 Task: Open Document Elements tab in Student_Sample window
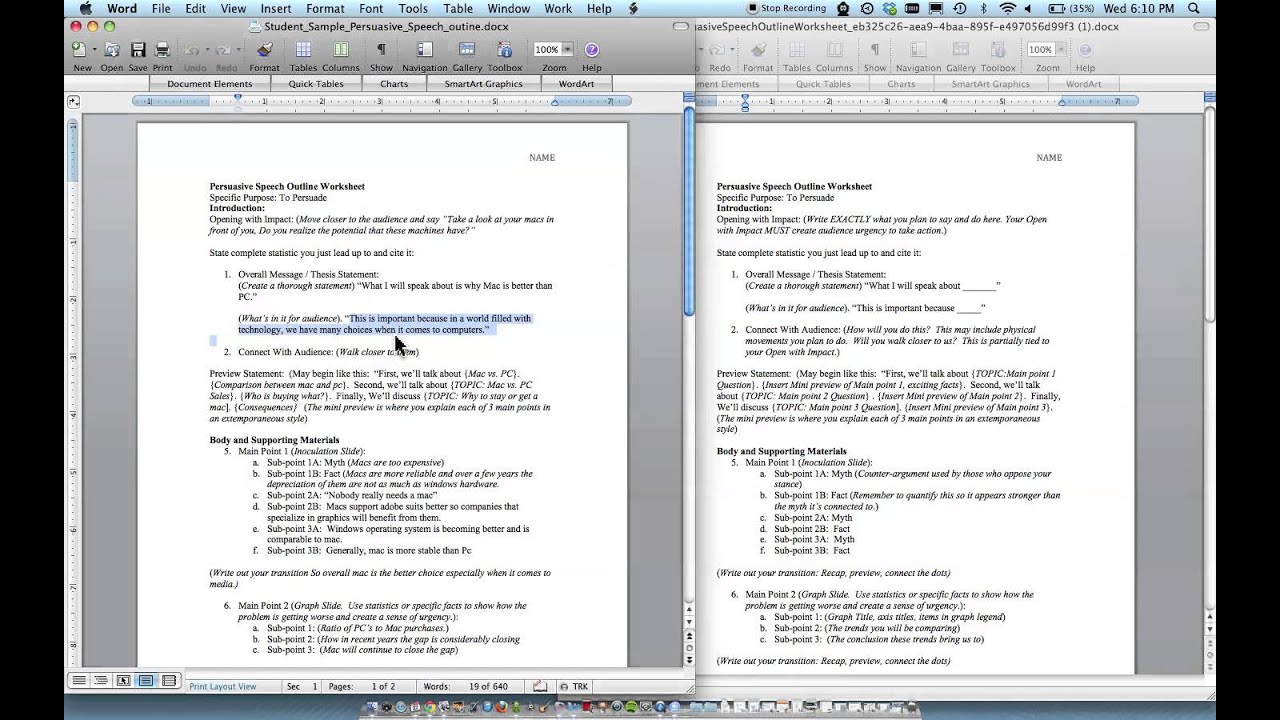(209, 84)
